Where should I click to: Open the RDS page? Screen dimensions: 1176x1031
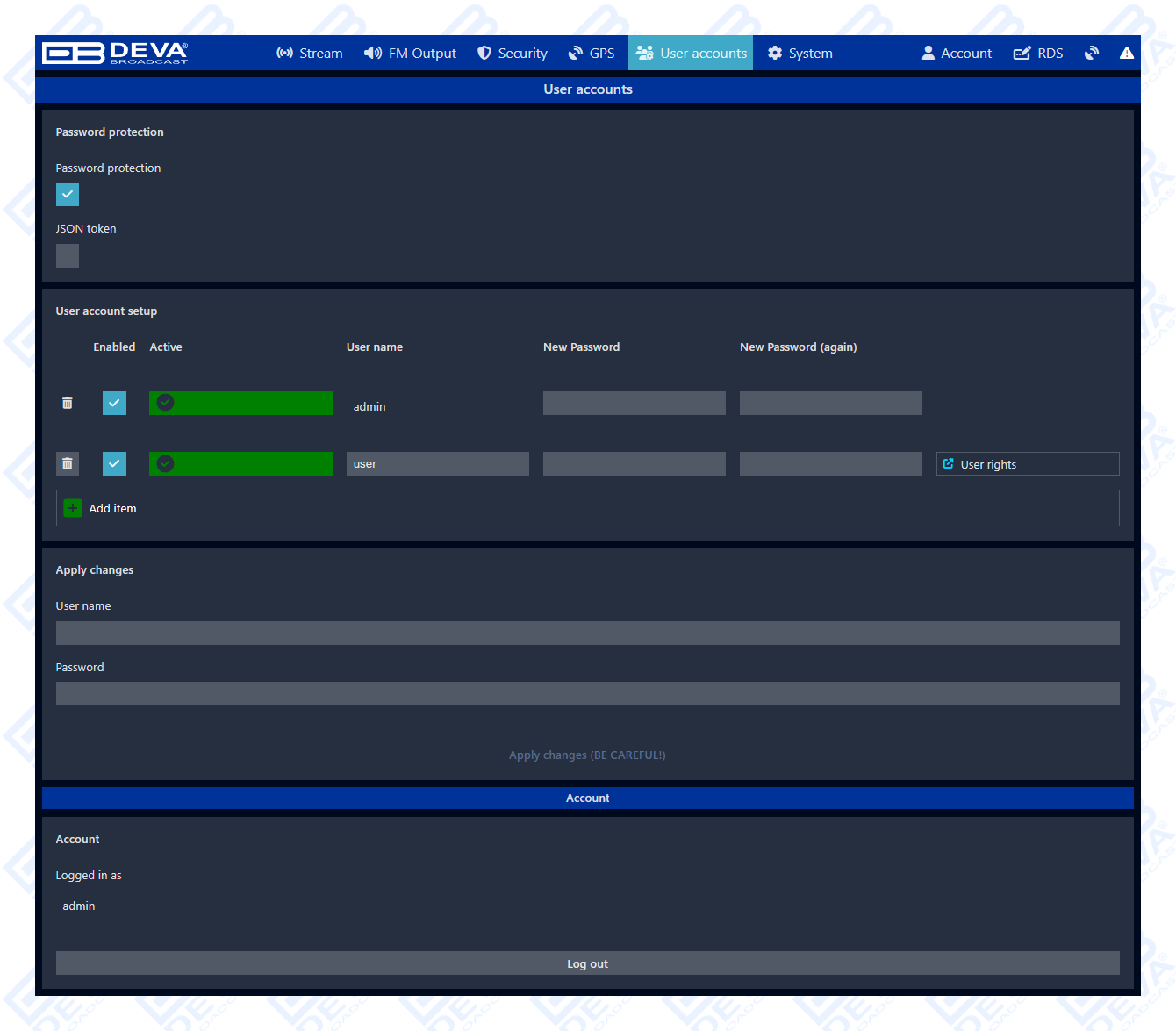coord(1038,54)
